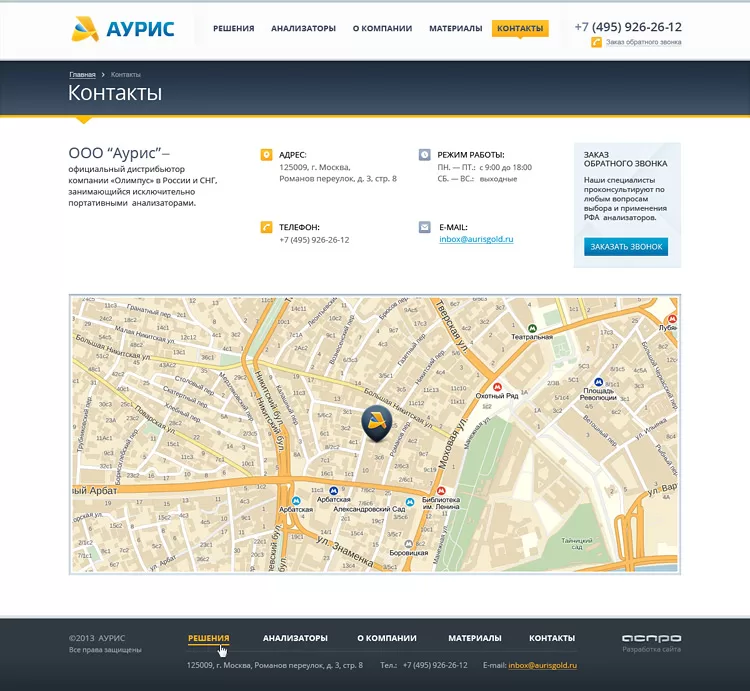The height and width of the screenshot is (691, 750).
Task: Click Заказ обратного звонка link in header
Action: [643, 42]
